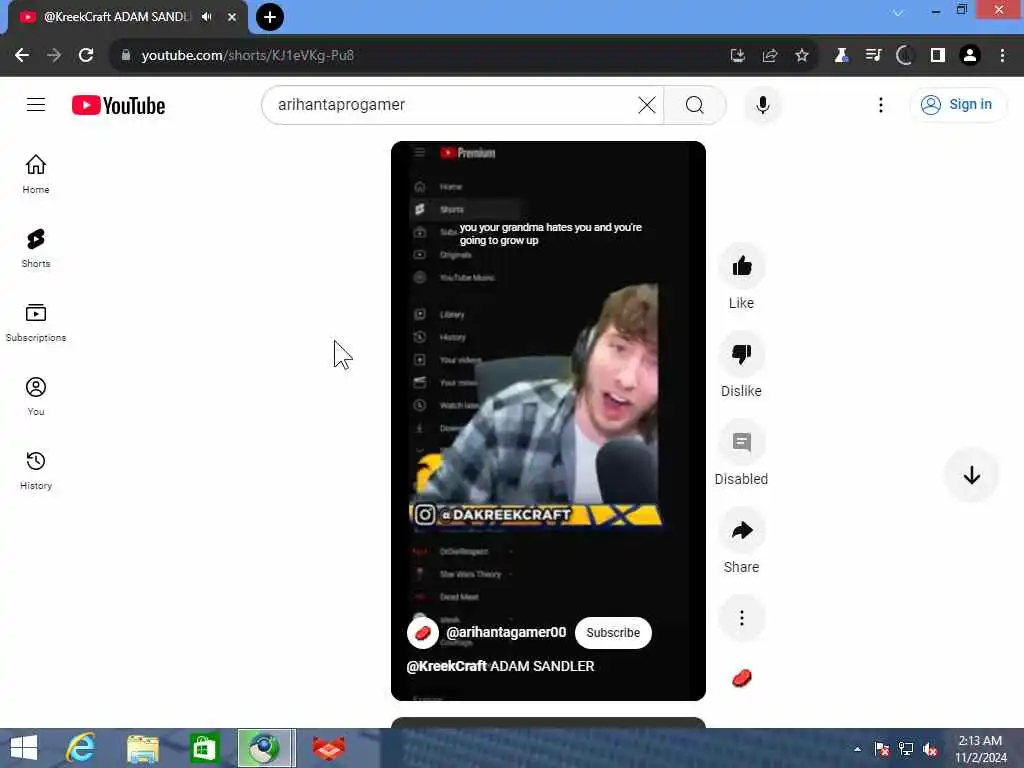This screenshot has height=768, width=1024.
Task: Click the Sign in button
Action: [x=957, y=104]
